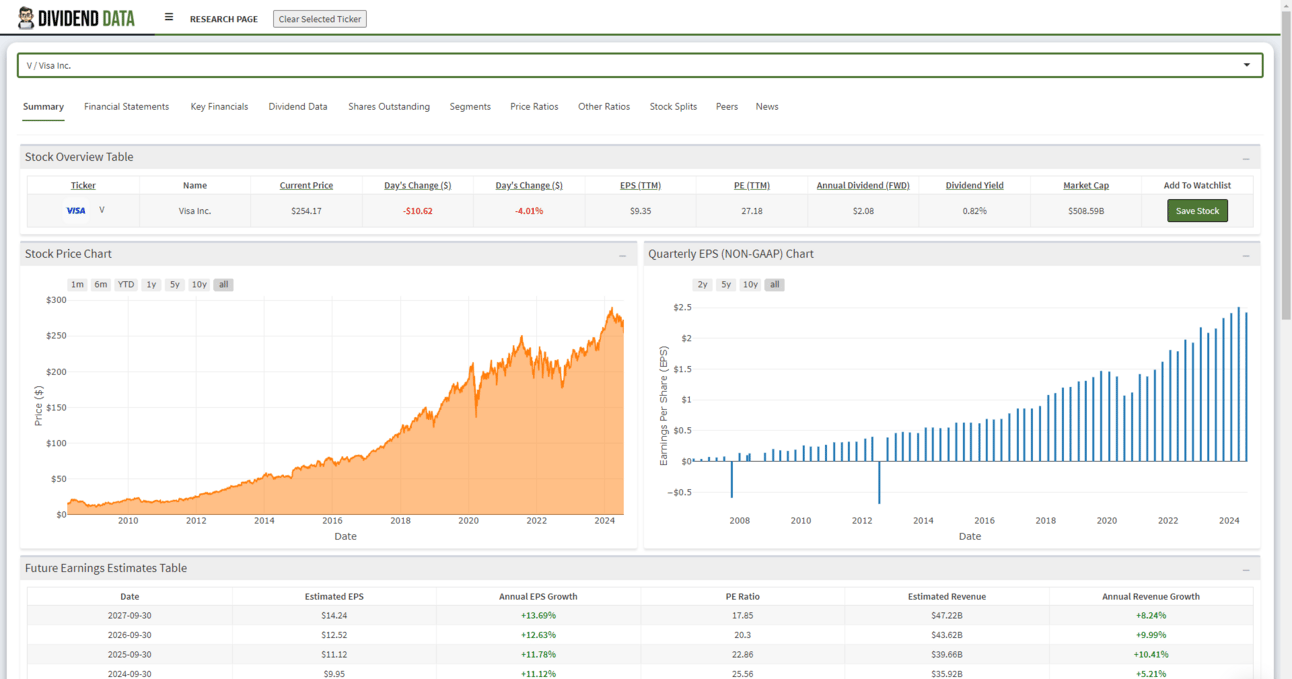
Task: Click the Visa logo in overview table
Action: pyautogui.click(x=76, y=211)
